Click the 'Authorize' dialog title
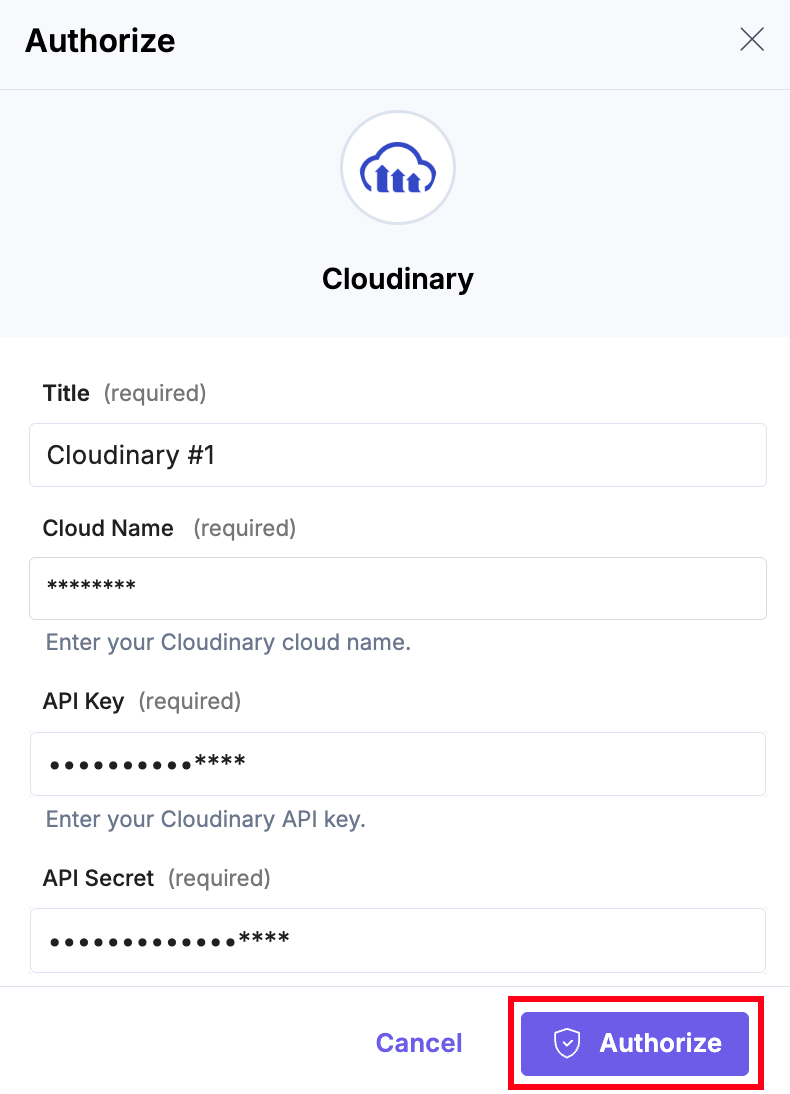 click(x=100, y=40)
